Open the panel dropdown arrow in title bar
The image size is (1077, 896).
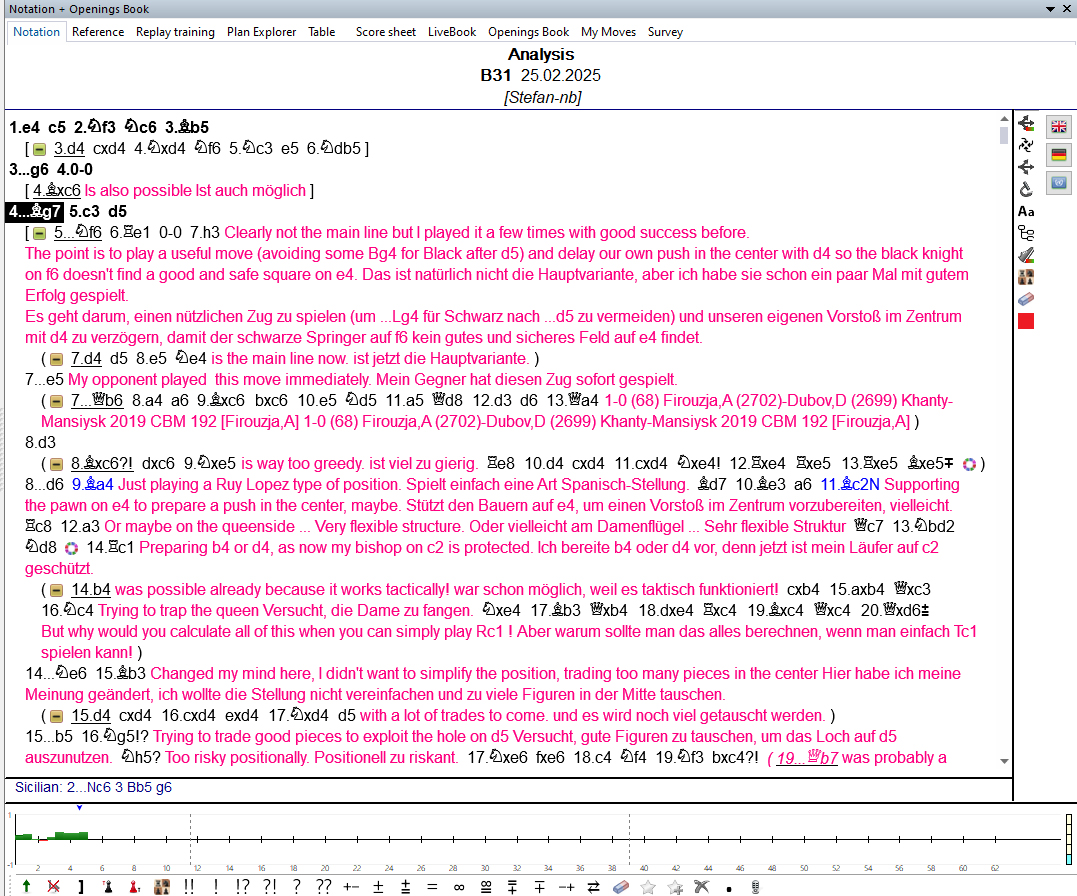point(1051,9)
